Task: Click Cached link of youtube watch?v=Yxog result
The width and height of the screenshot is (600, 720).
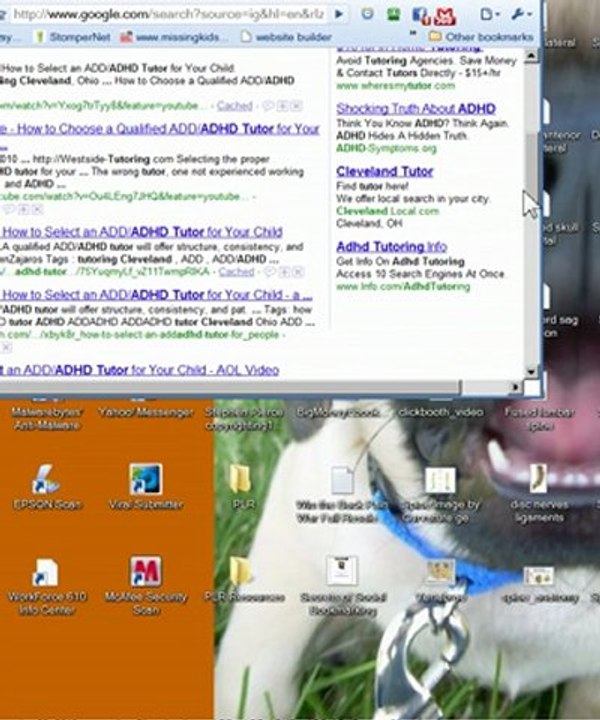Action: pyautogui.click(x=235, y=106)
